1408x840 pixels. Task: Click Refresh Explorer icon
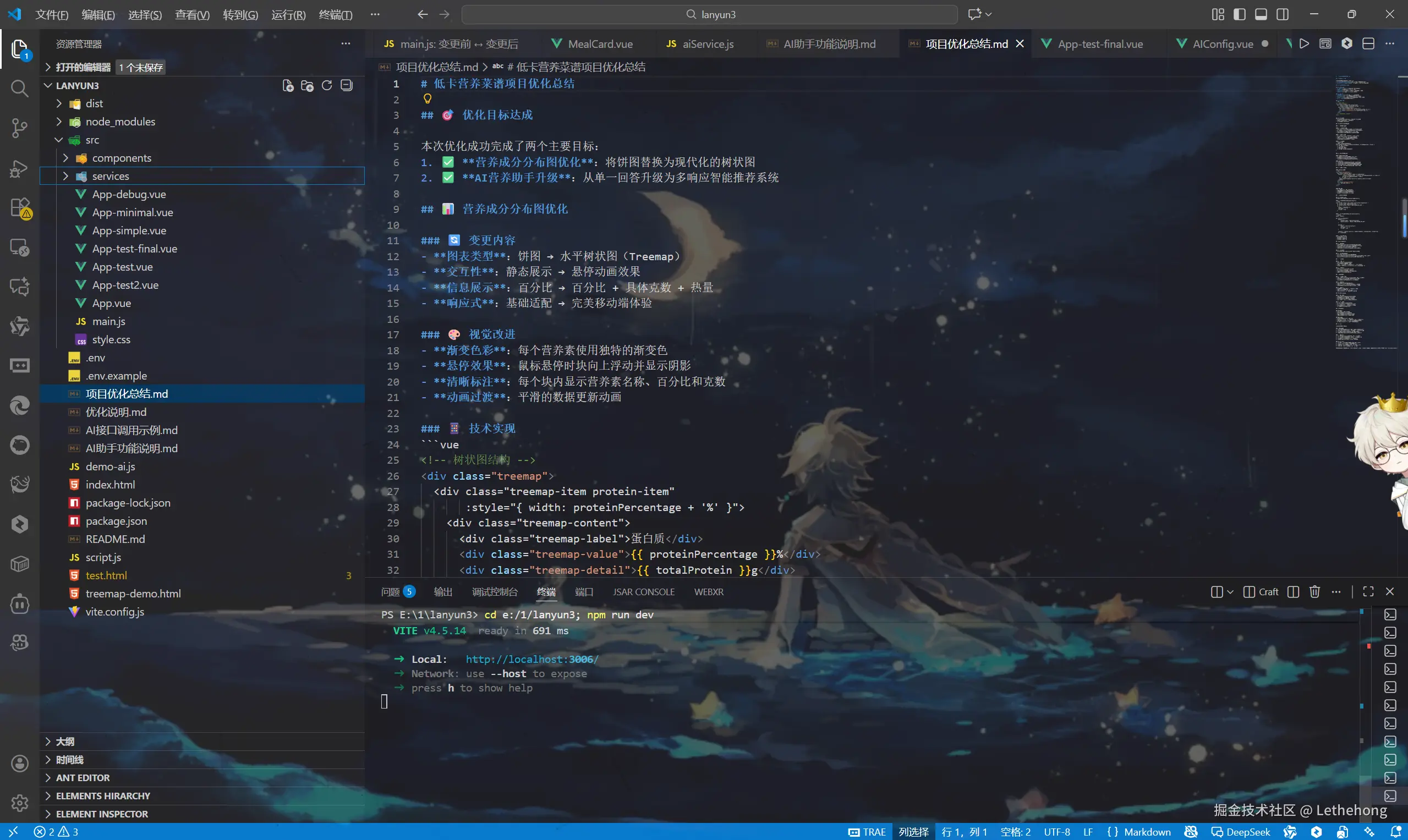coord(327,85)
